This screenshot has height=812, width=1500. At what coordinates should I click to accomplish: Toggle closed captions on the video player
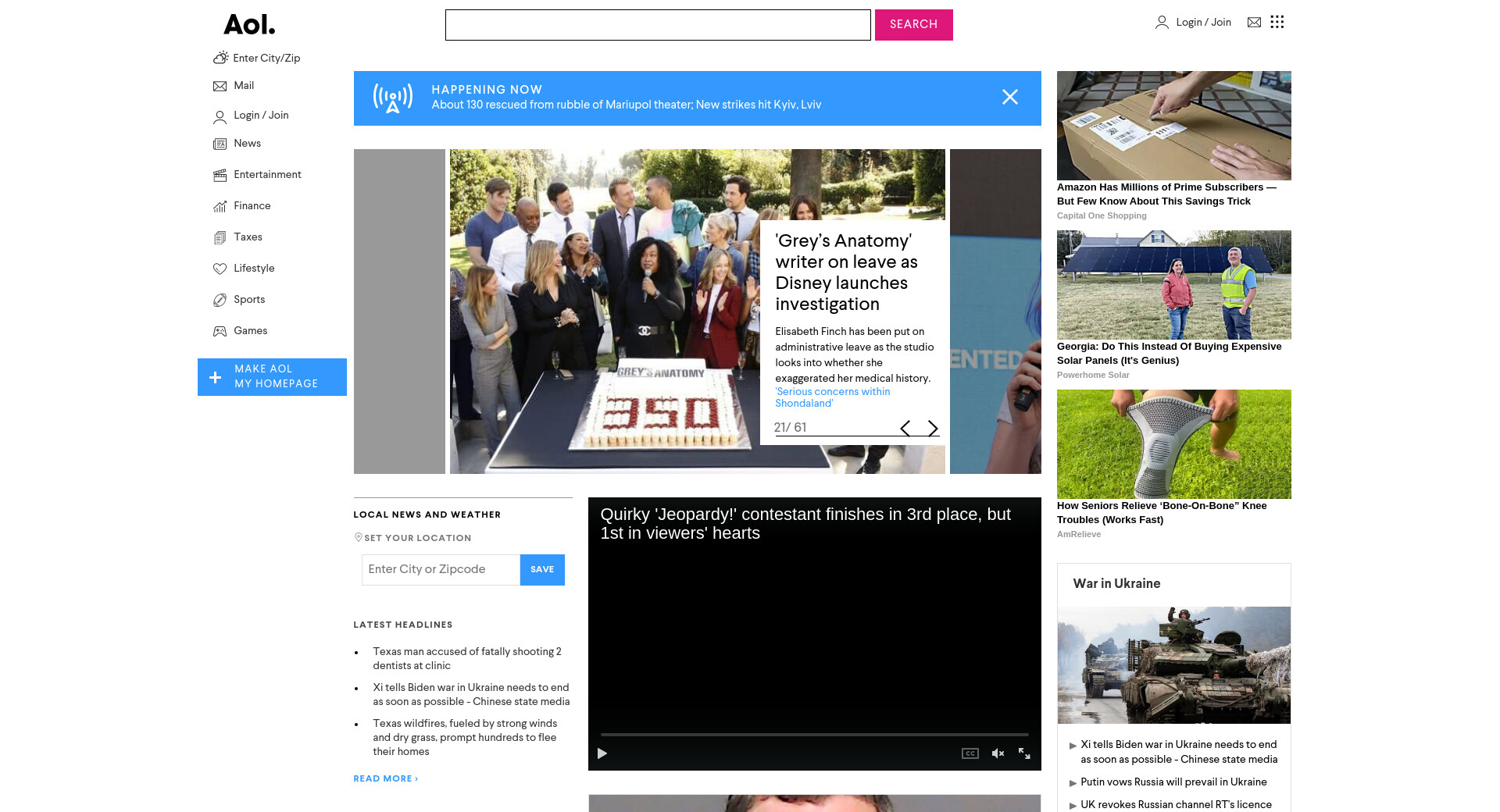tap(970, 753)
